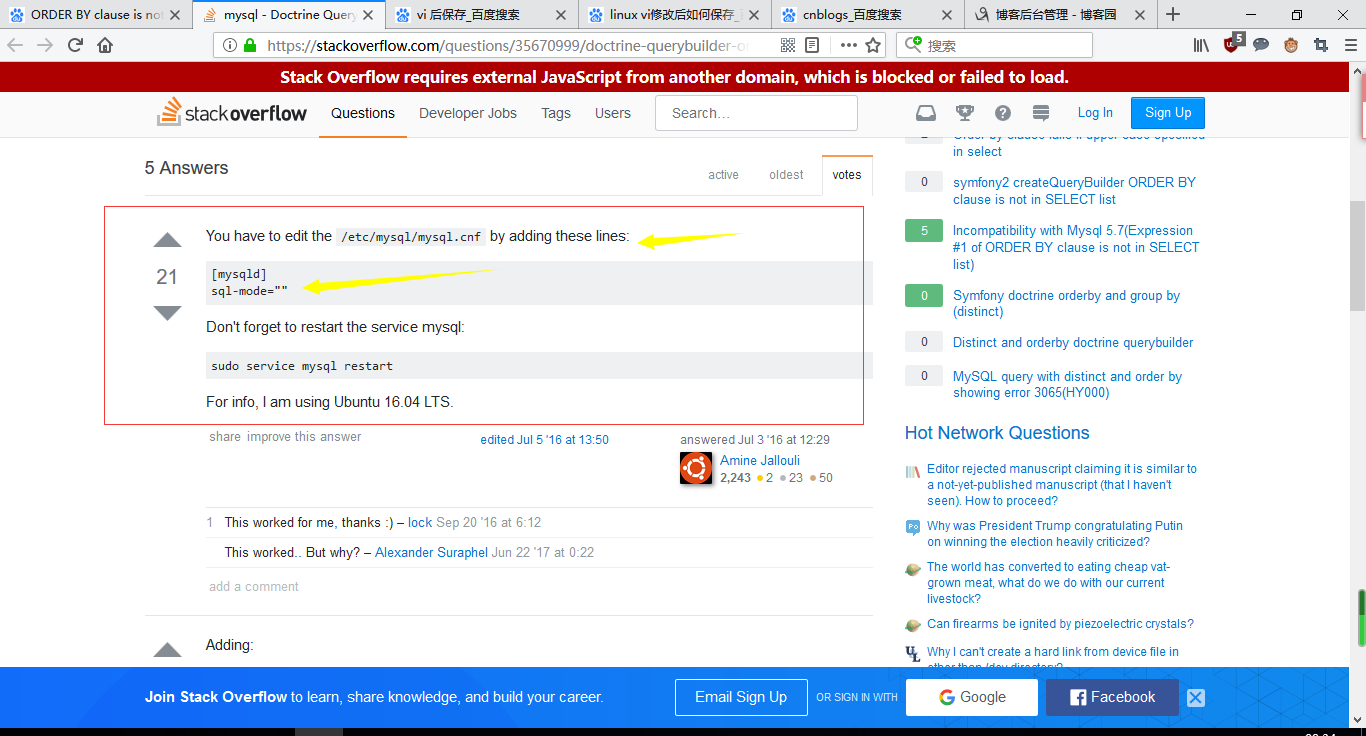Bookmark this page with the star icon
Screen dimensions: 1366x736
[873, 45]
